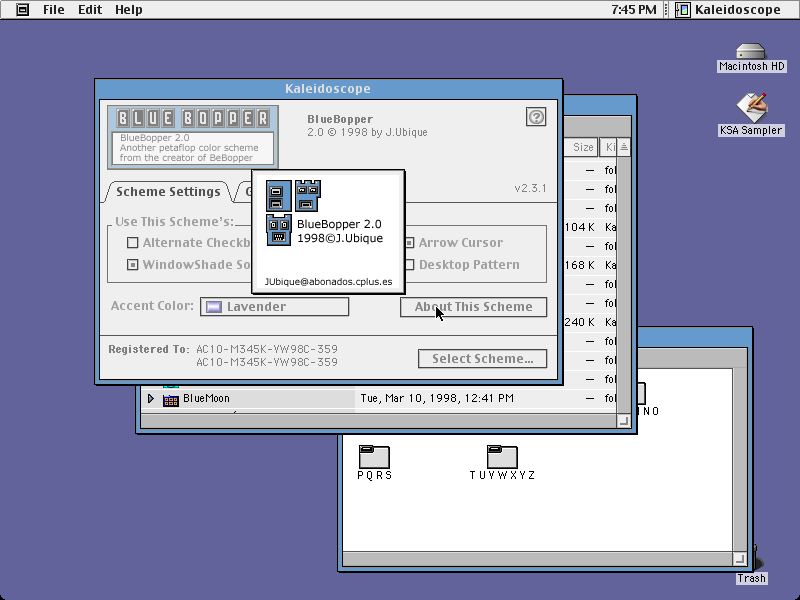Click the 7:45 PM menu bar clock
The width and height of the screenshot is (800, 600).
tap(634, 9)
